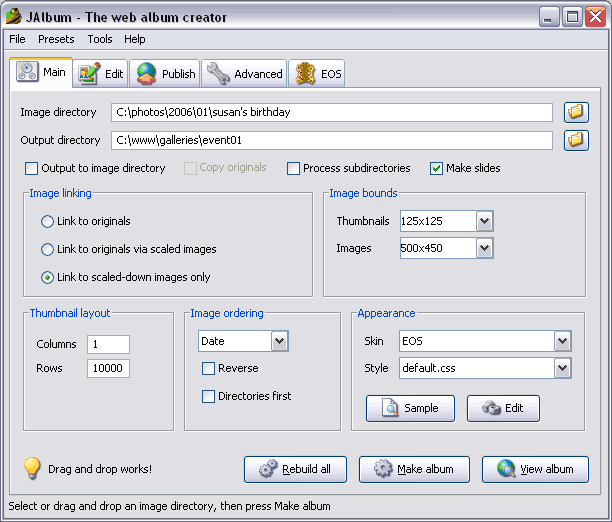Enable Process subdirectories checkbox
The image size is (612, 522).
click(x=293, y=168)
